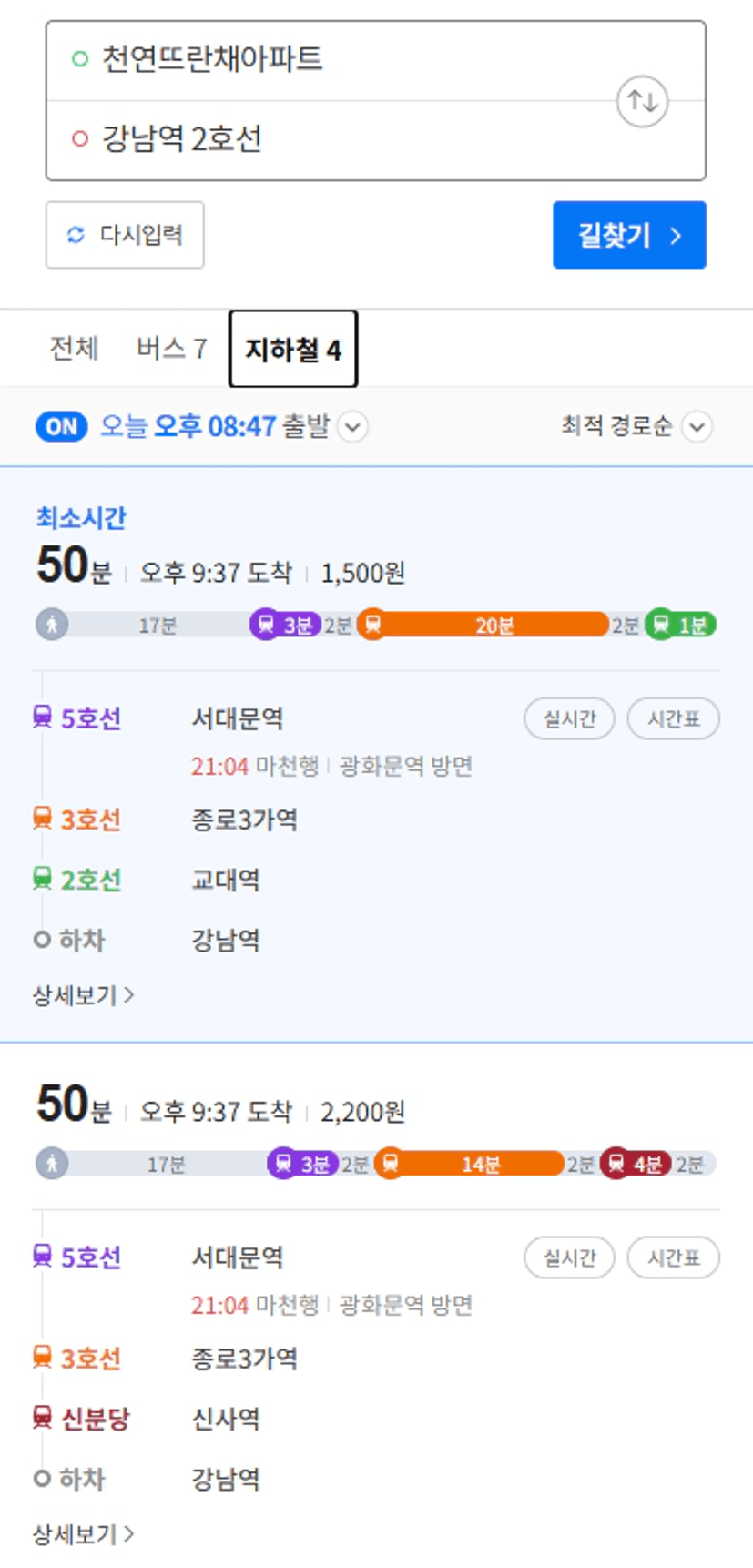Open the 최적 경로순 sort dropdown
The height and width of the screenshot is (1568, 753).
click(697, 426)
